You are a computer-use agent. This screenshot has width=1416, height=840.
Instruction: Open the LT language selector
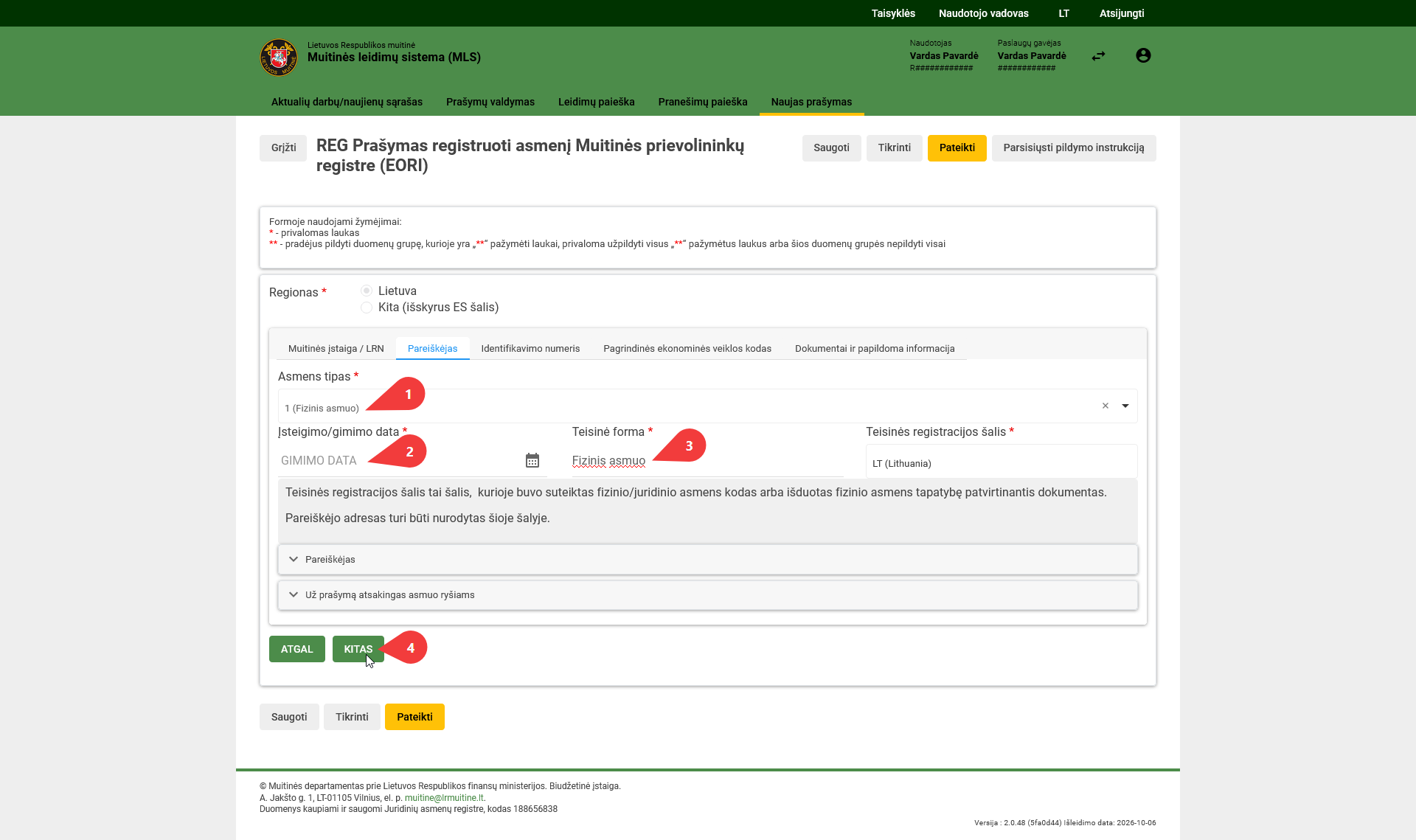[1063, 13]
